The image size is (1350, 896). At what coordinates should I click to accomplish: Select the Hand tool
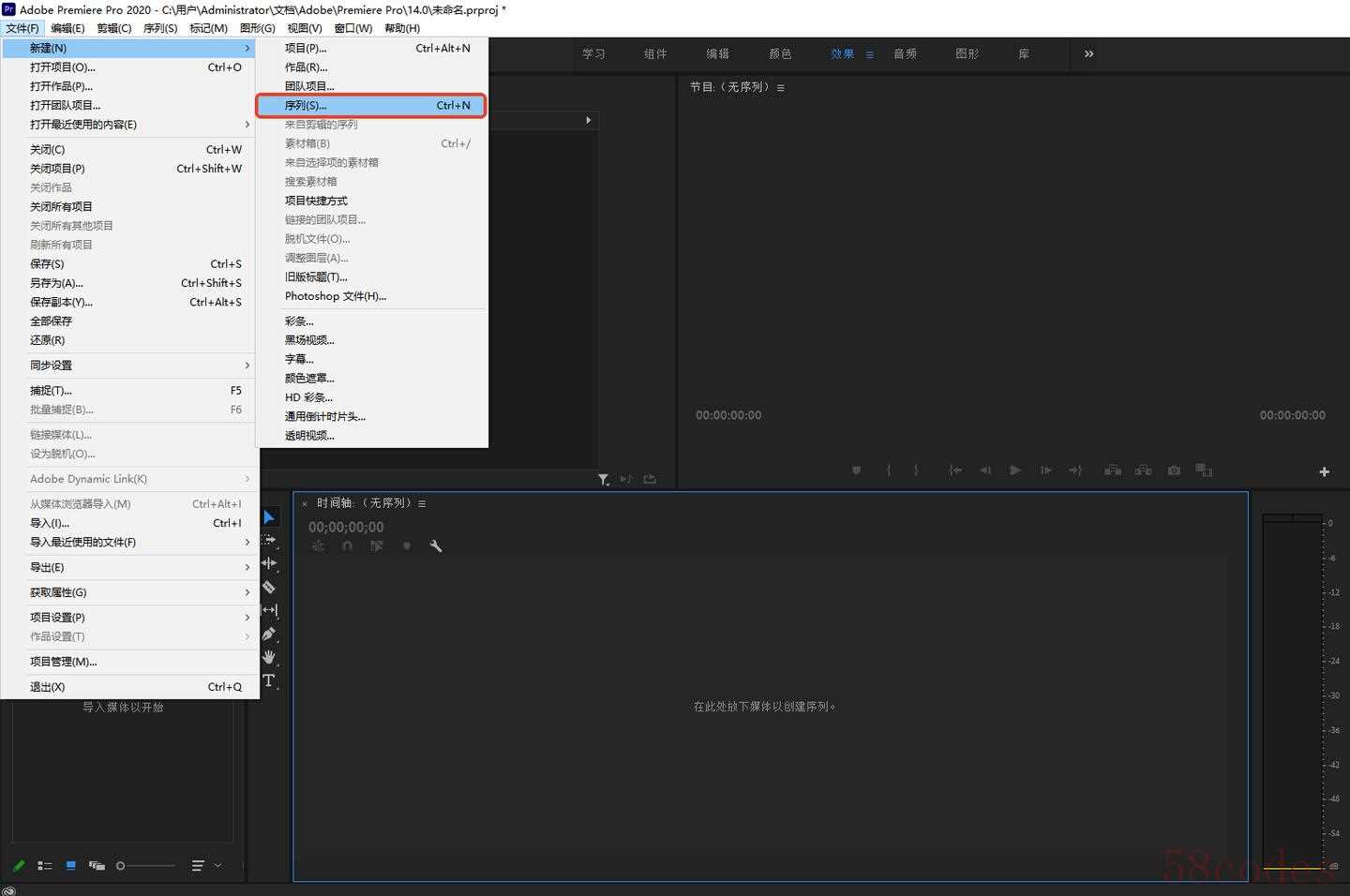click(x=269, y=657)
